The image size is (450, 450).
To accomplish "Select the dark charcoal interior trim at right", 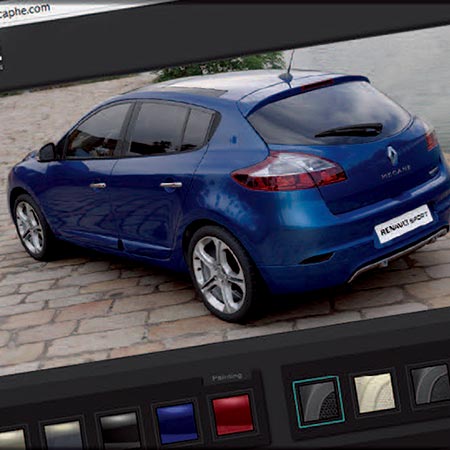I will (x=431, y=384).
